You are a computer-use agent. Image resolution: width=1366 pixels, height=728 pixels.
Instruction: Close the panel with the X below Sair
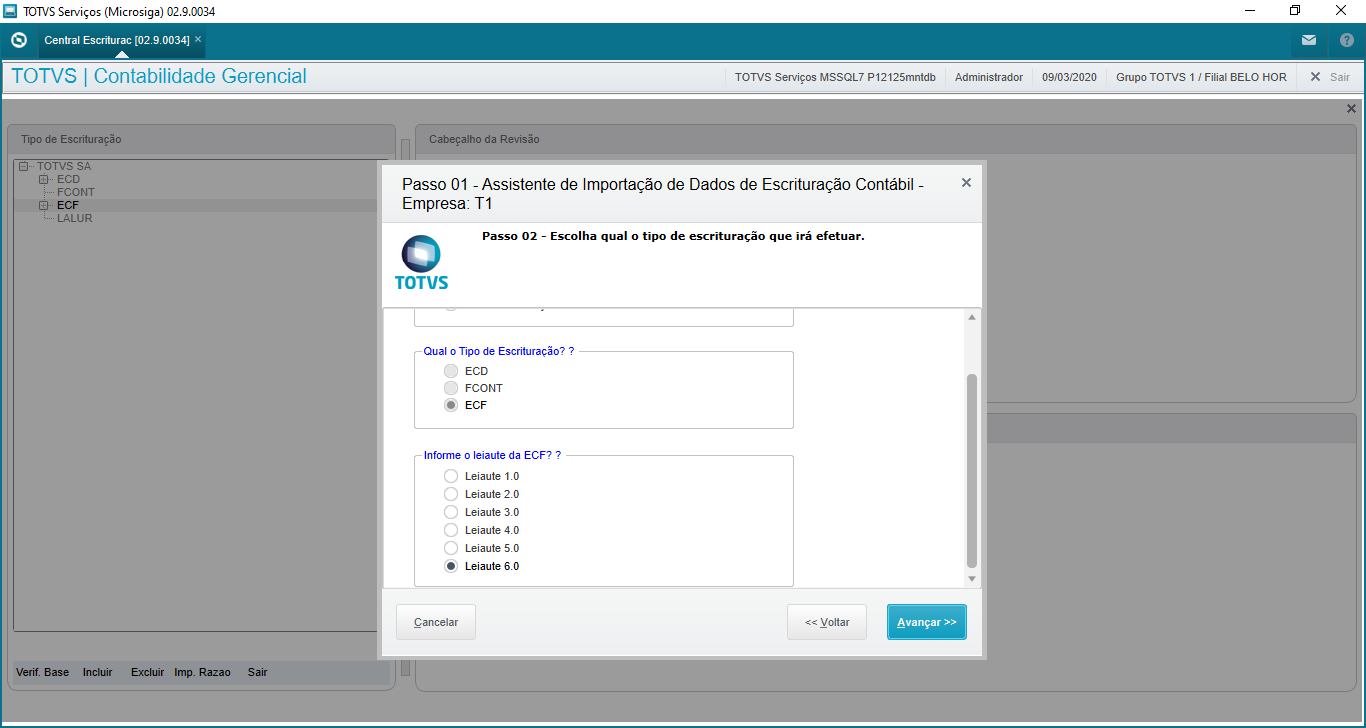[x=1351, y=108]
